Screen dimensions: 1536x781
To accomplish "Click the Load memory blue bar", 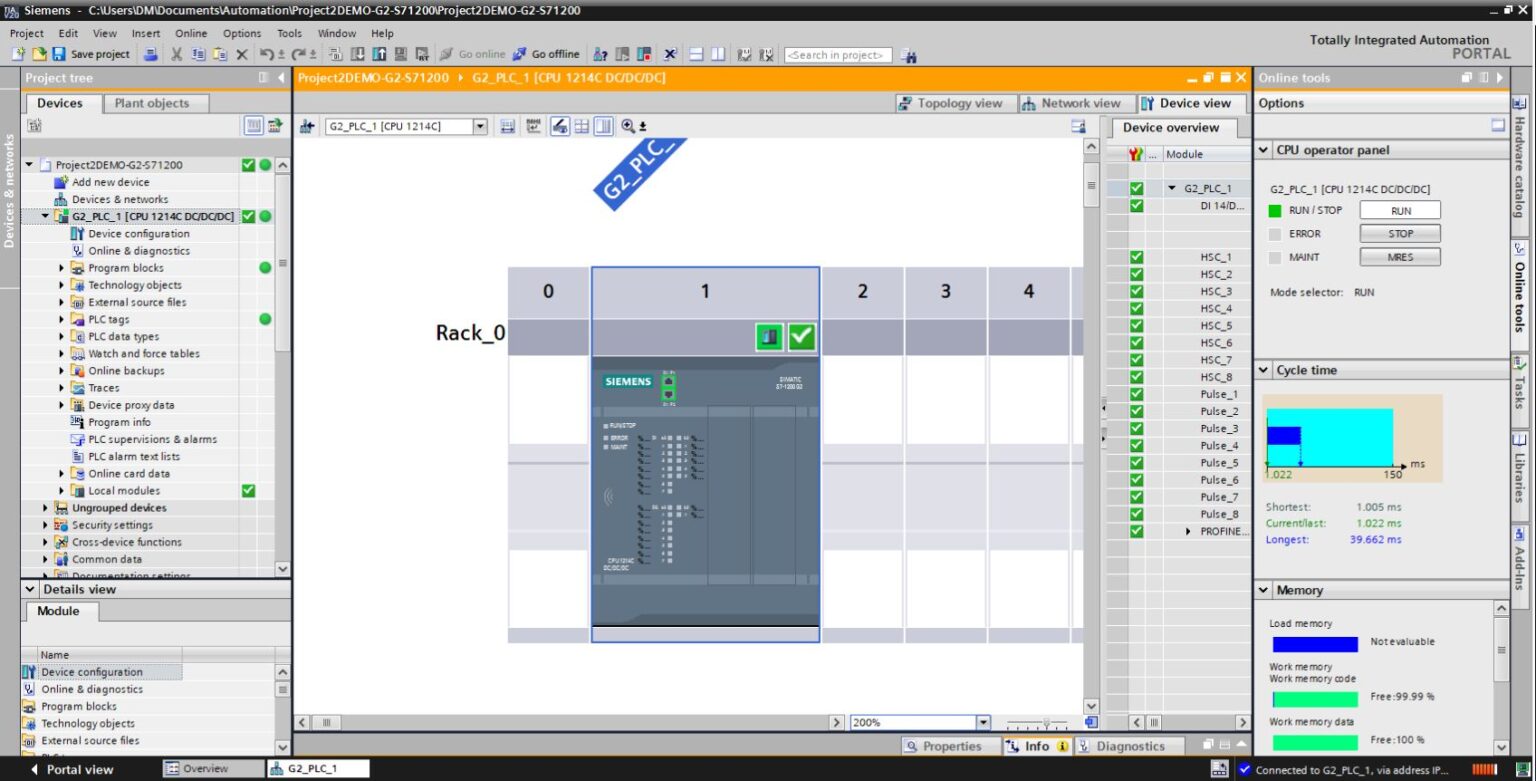I will pos(1315,645).
